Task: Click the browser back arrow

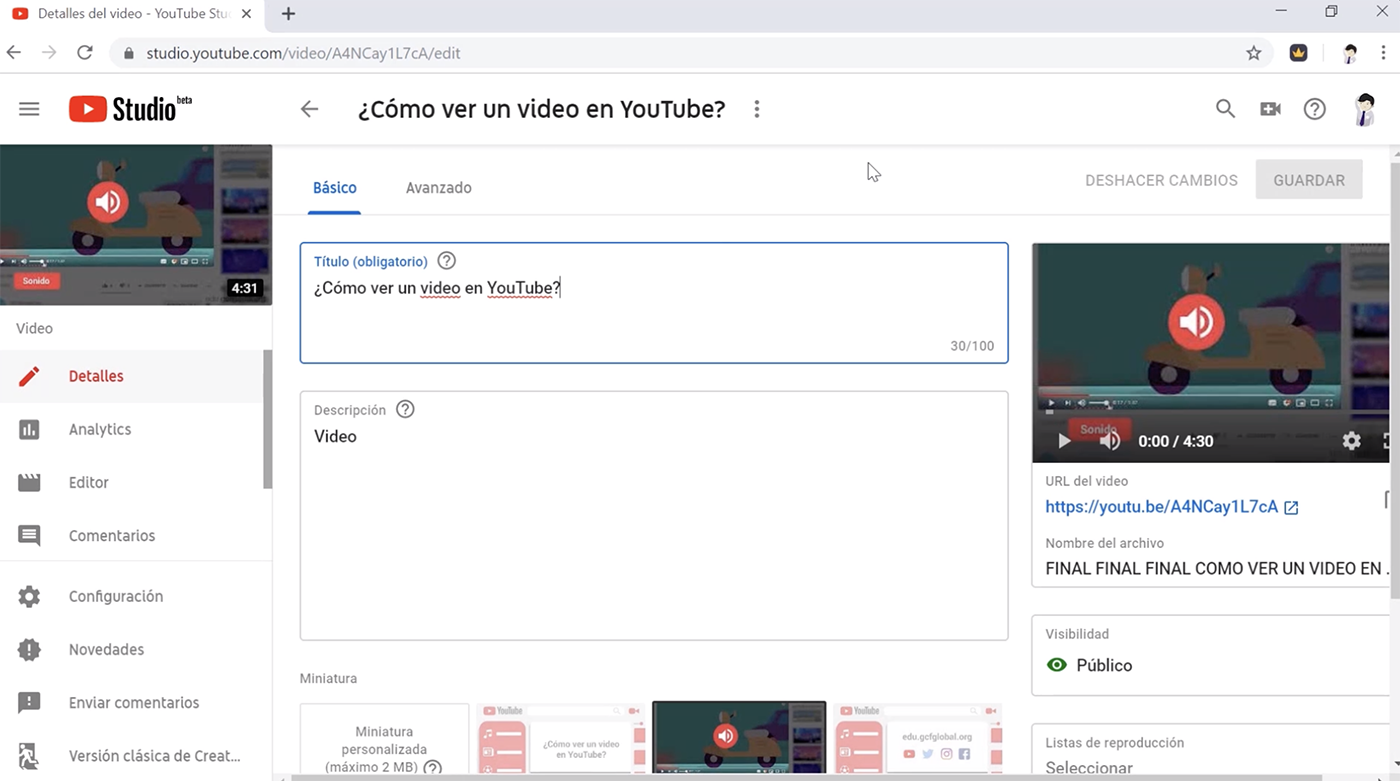Action: click(14, 53)
